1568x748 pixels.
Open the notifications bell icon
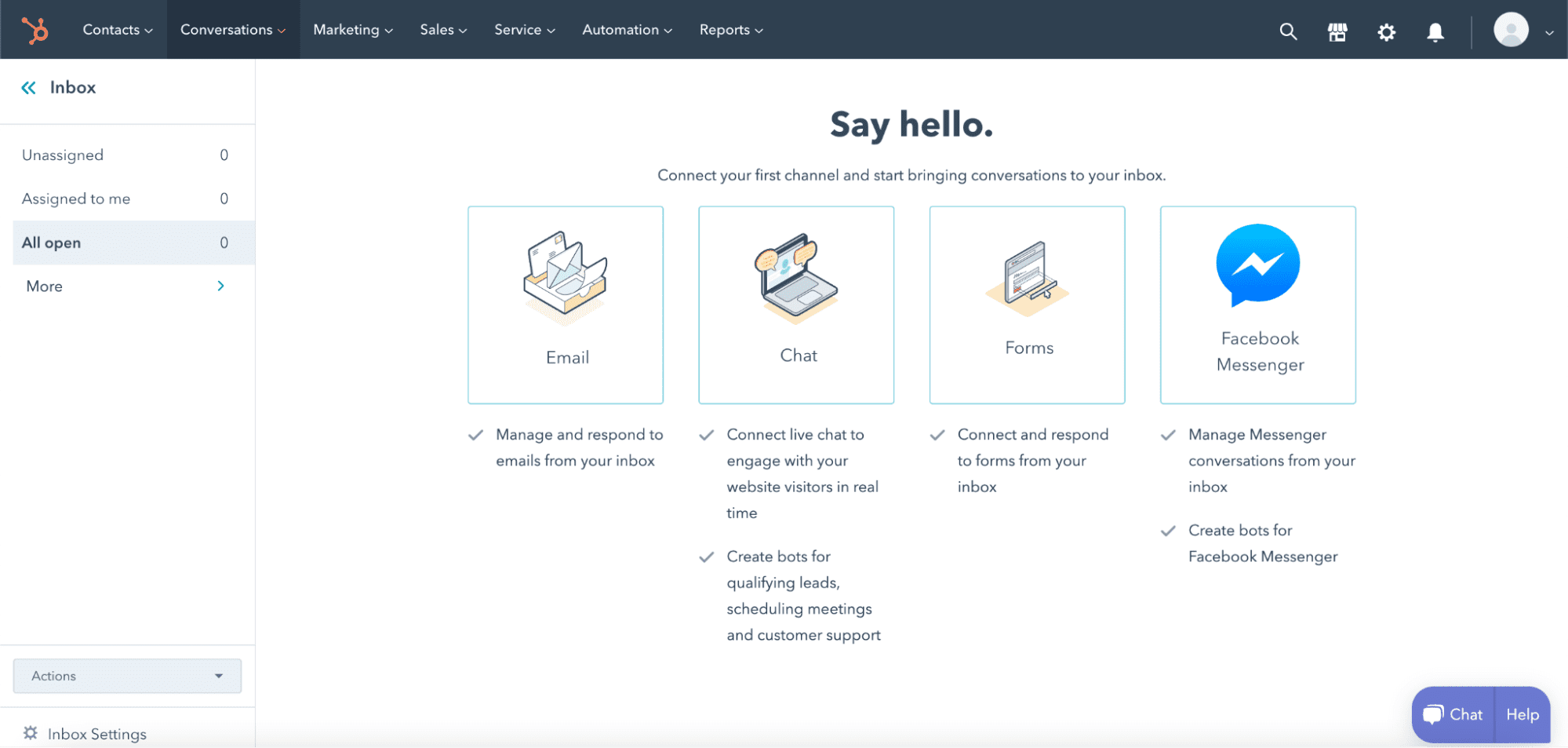(x=1435, y=32)
